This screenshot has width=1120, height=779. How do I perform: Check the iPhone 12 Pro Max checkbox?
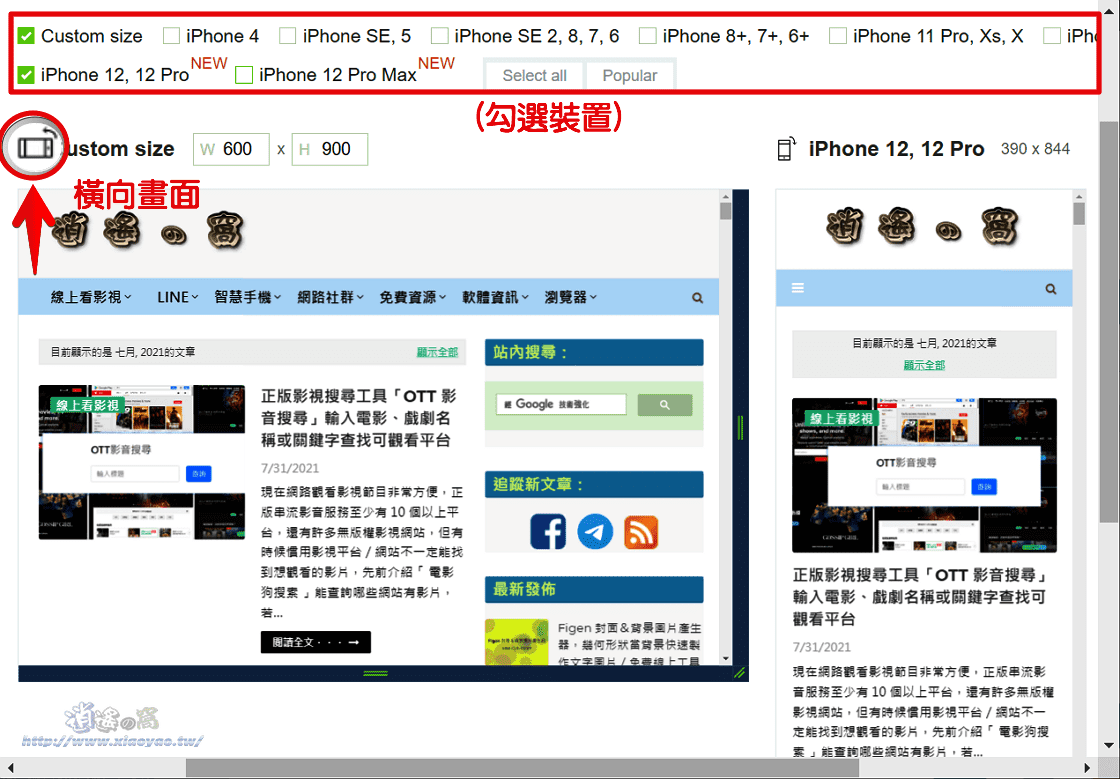(244, 74)
